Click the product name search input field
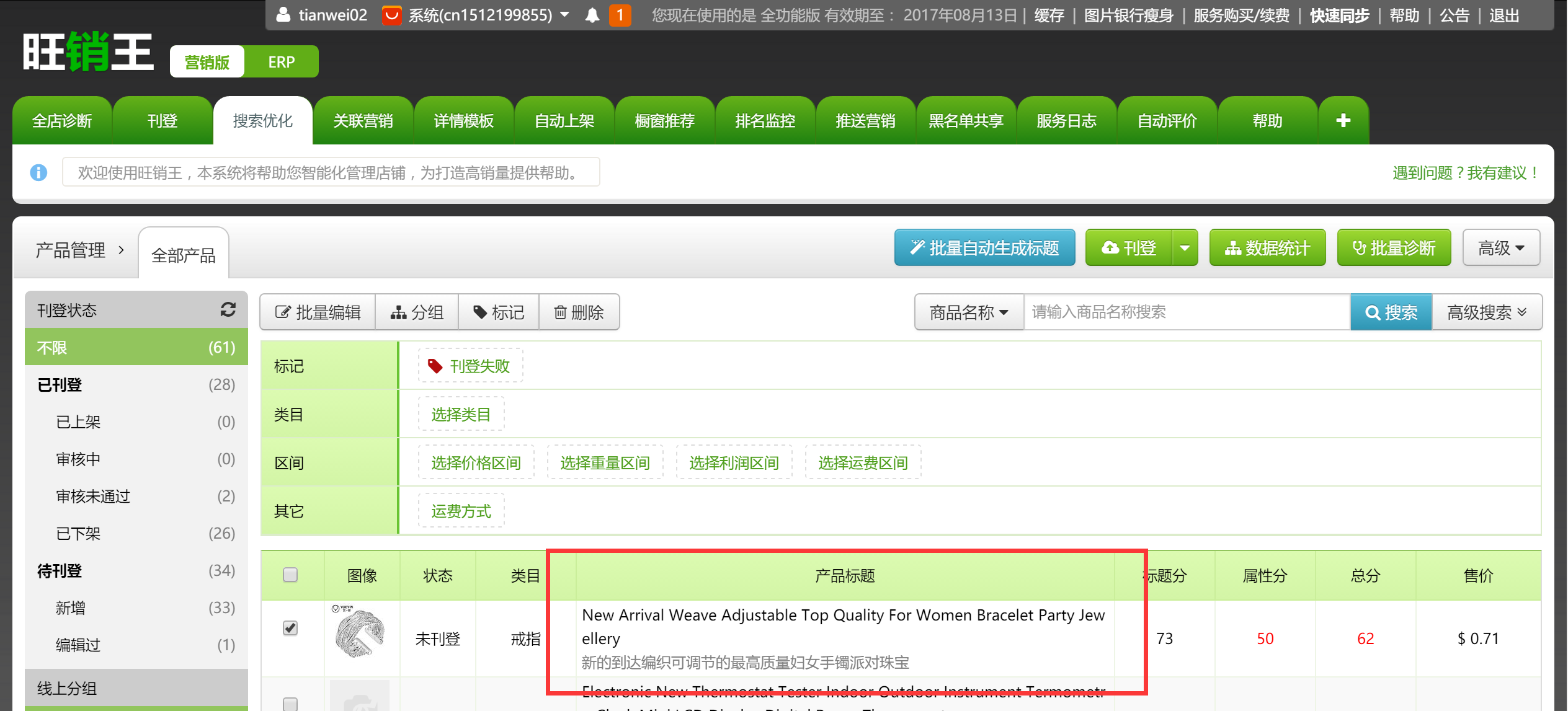Screen dimensions: 1568x711 click(1187, 312)
